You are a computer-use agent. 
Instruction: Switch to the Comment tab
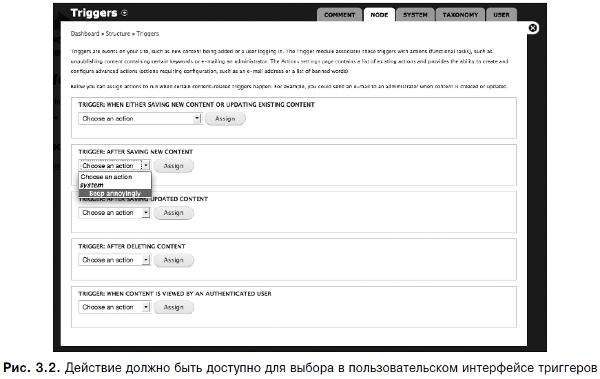(339, 15)
